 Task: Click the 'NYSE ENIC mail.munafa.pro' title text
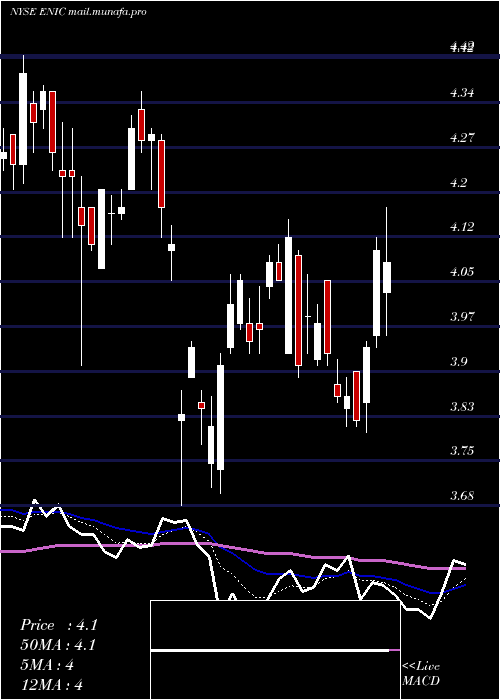(78, 12)
